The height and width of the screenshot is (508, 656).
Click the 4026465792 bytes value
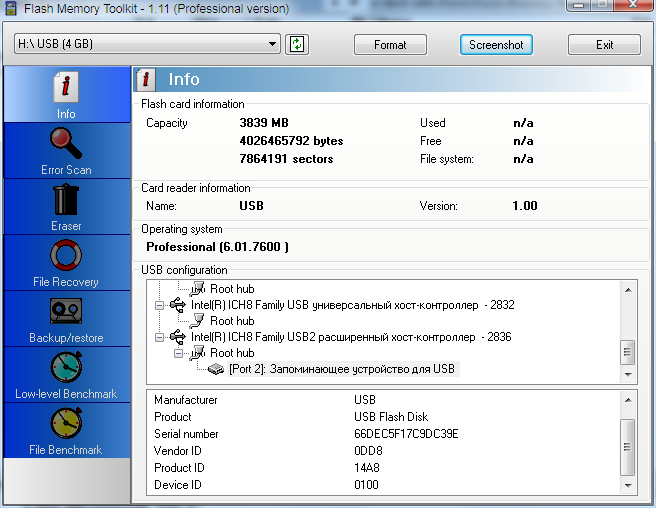(x=291, y=141)
